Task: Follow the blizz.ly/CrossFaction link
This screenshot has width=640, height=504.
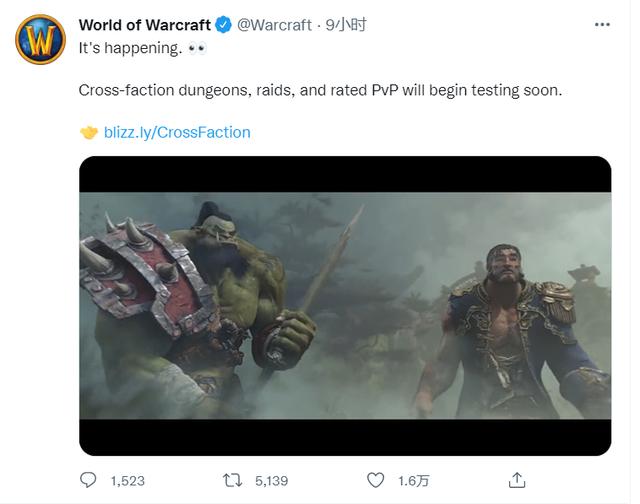Action: tap(177, 132)
